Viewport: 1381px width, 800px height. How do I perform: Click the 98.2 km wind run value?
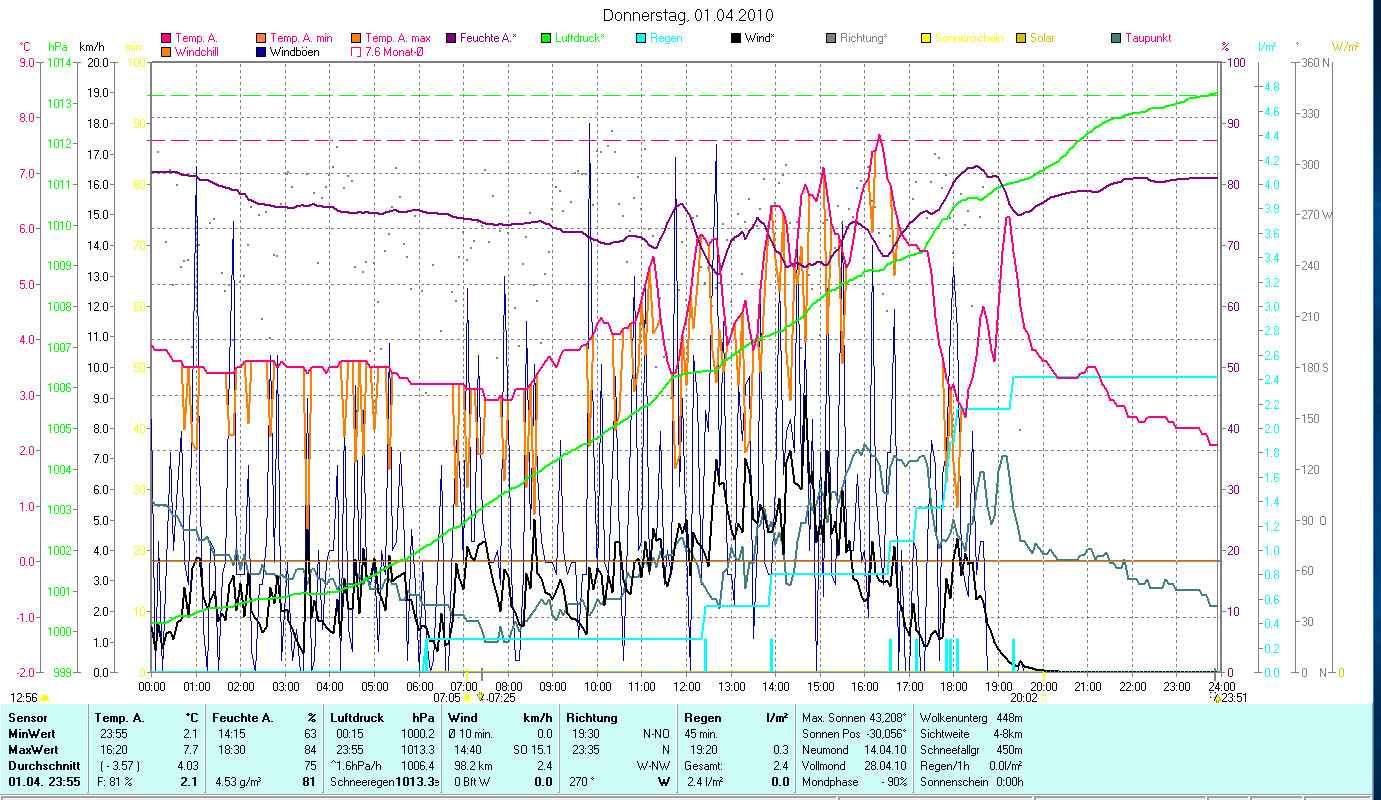474,766
